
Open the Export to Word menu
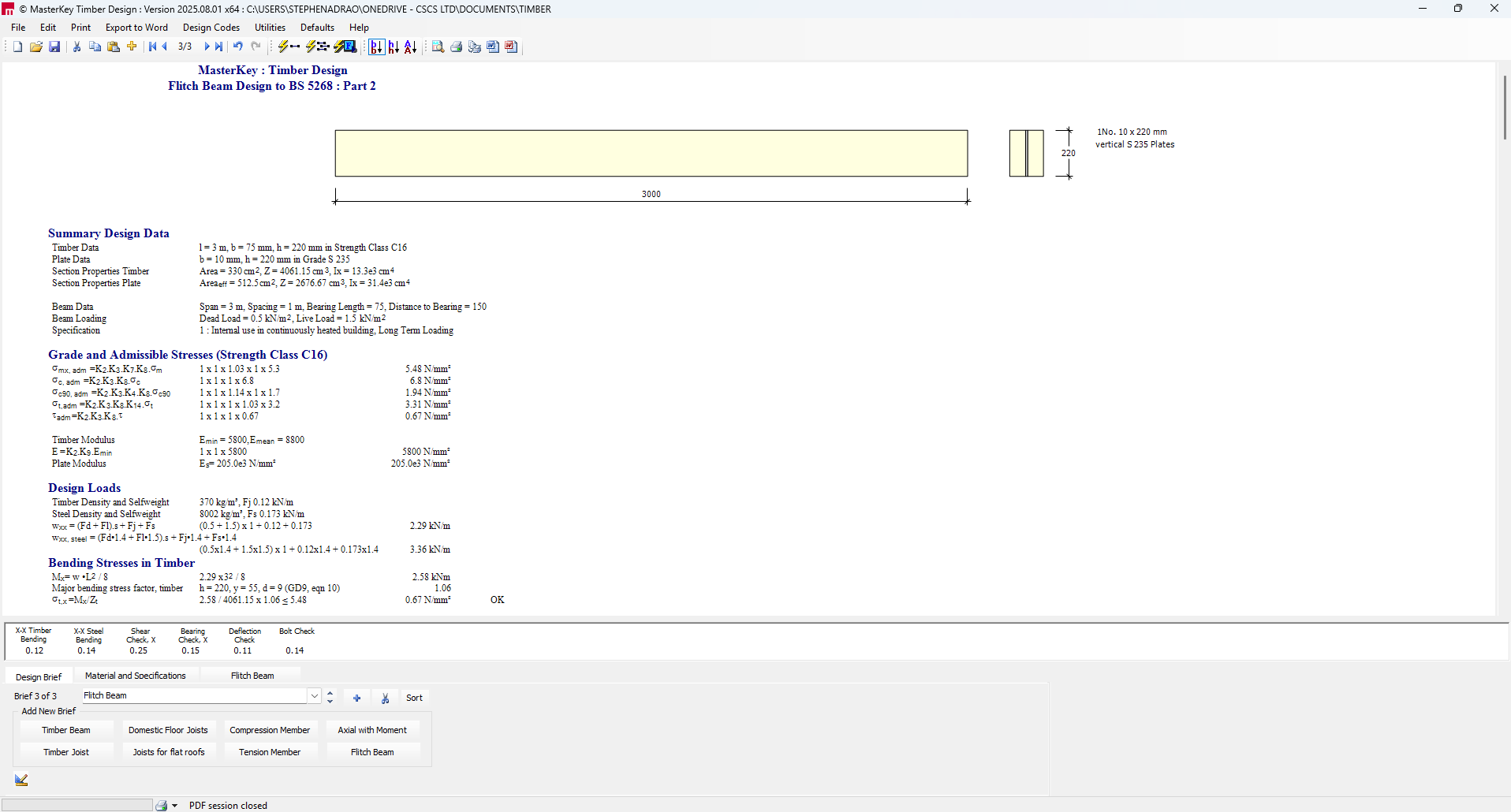click(x=136, y=28)
